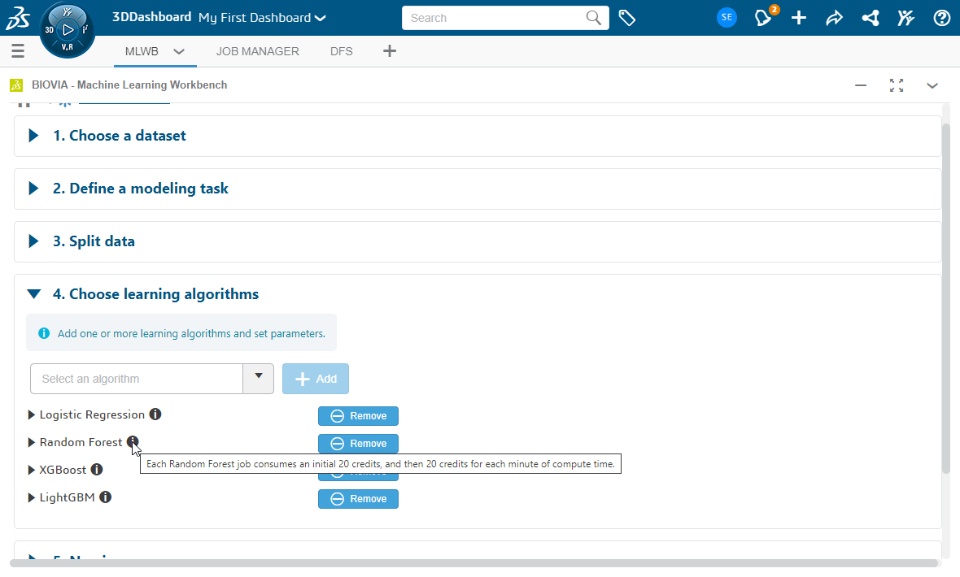Open the MLWB tab dropdown chevron

179,51
